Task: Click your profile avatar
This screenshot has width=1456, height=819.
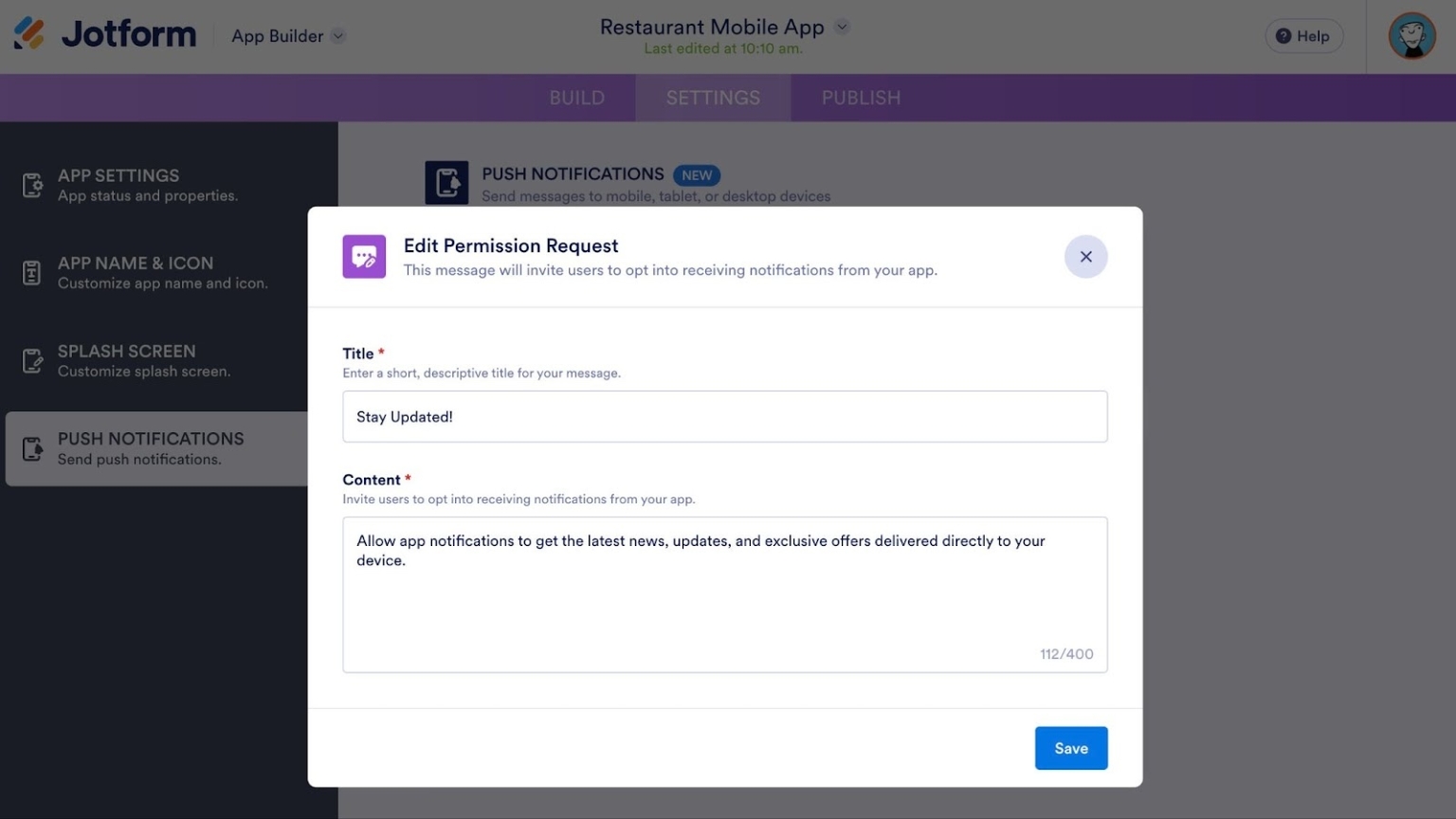Action: pyautogui.click(x=1411, y=36)
